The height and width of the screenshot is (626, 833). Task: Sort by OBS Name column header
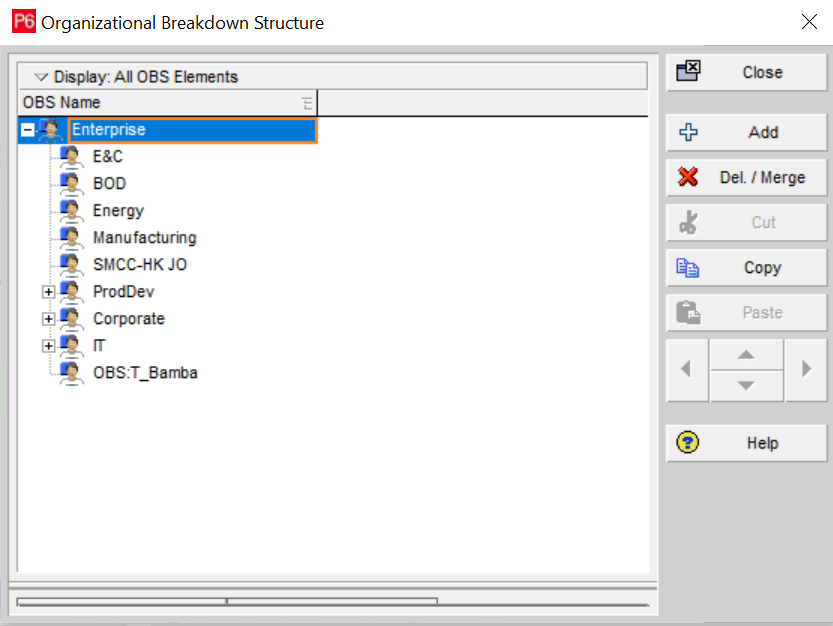(x=167, y=103)
